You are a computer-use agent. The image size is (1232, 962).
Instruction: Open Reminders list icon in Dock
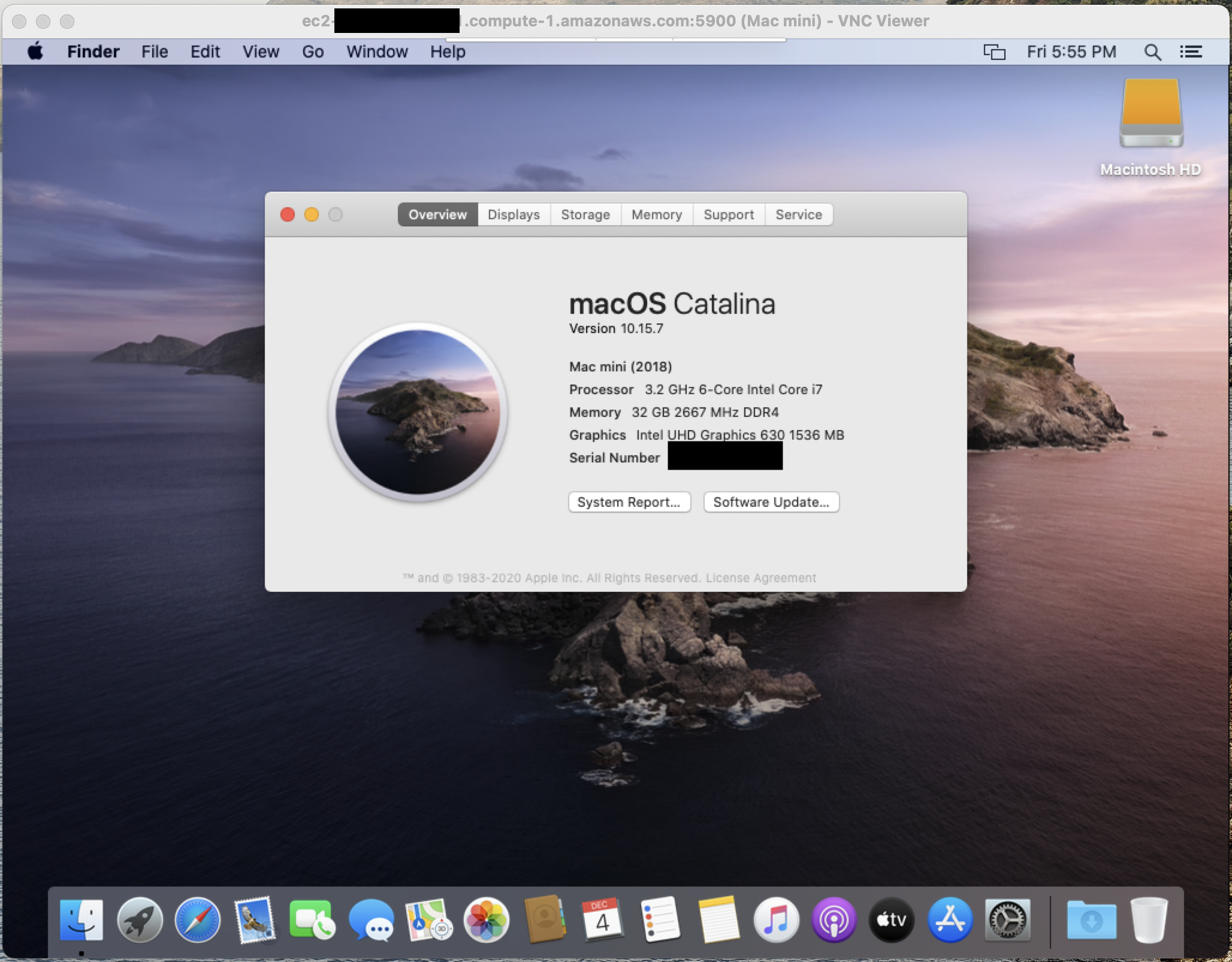(x=660, y=920)
